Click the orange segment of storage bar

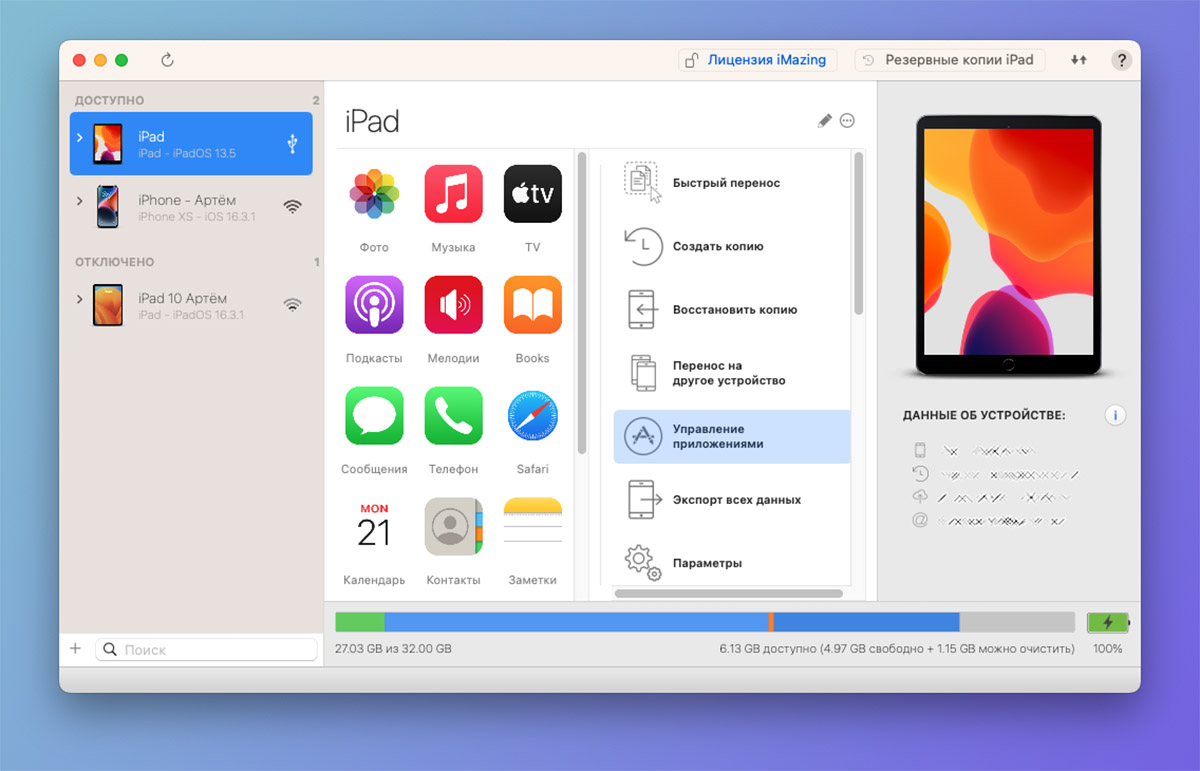click(771, 622)
